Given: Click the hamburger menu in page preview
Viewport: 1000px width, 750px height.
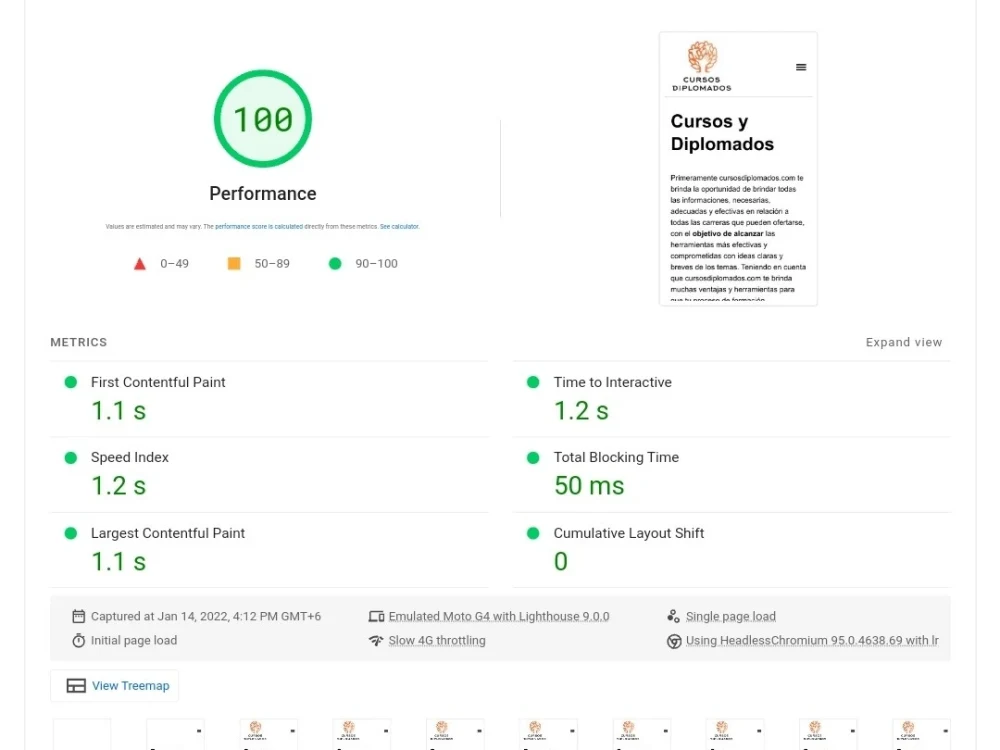Looking at the screenshot, I should pyautogui.click(x=801, y=67).
